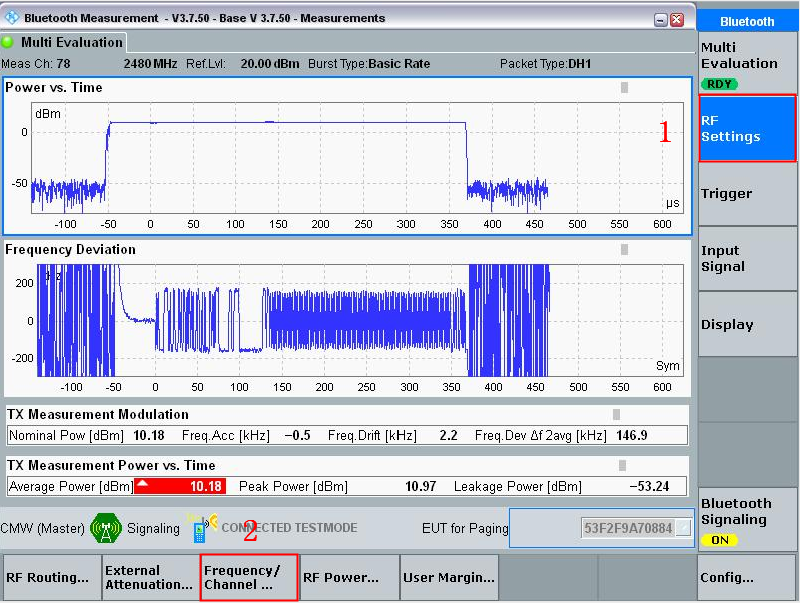
Task: Click the Nominal Pow value 10.18
Action: click(x=149, y=435)
